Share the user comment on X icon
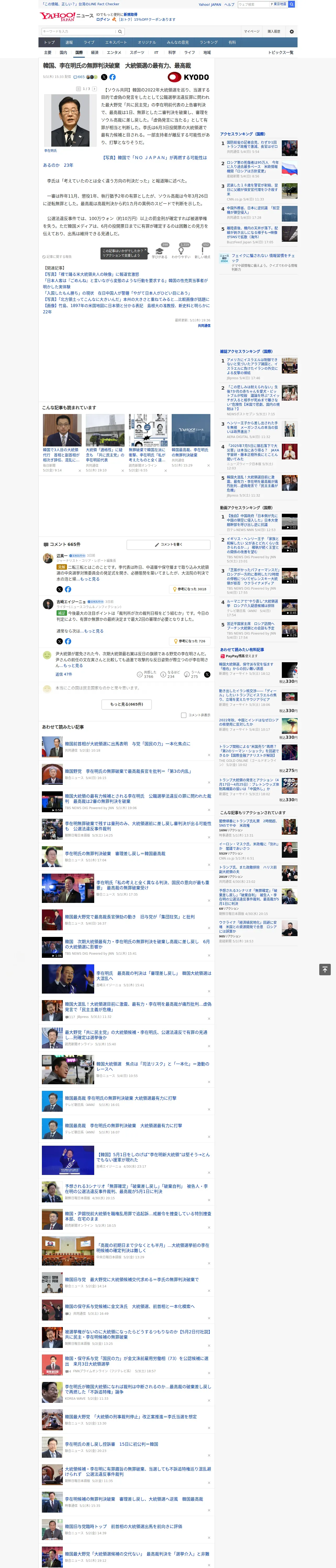The height and width of the screenshot is (1568, 336). tap(207, 675)
